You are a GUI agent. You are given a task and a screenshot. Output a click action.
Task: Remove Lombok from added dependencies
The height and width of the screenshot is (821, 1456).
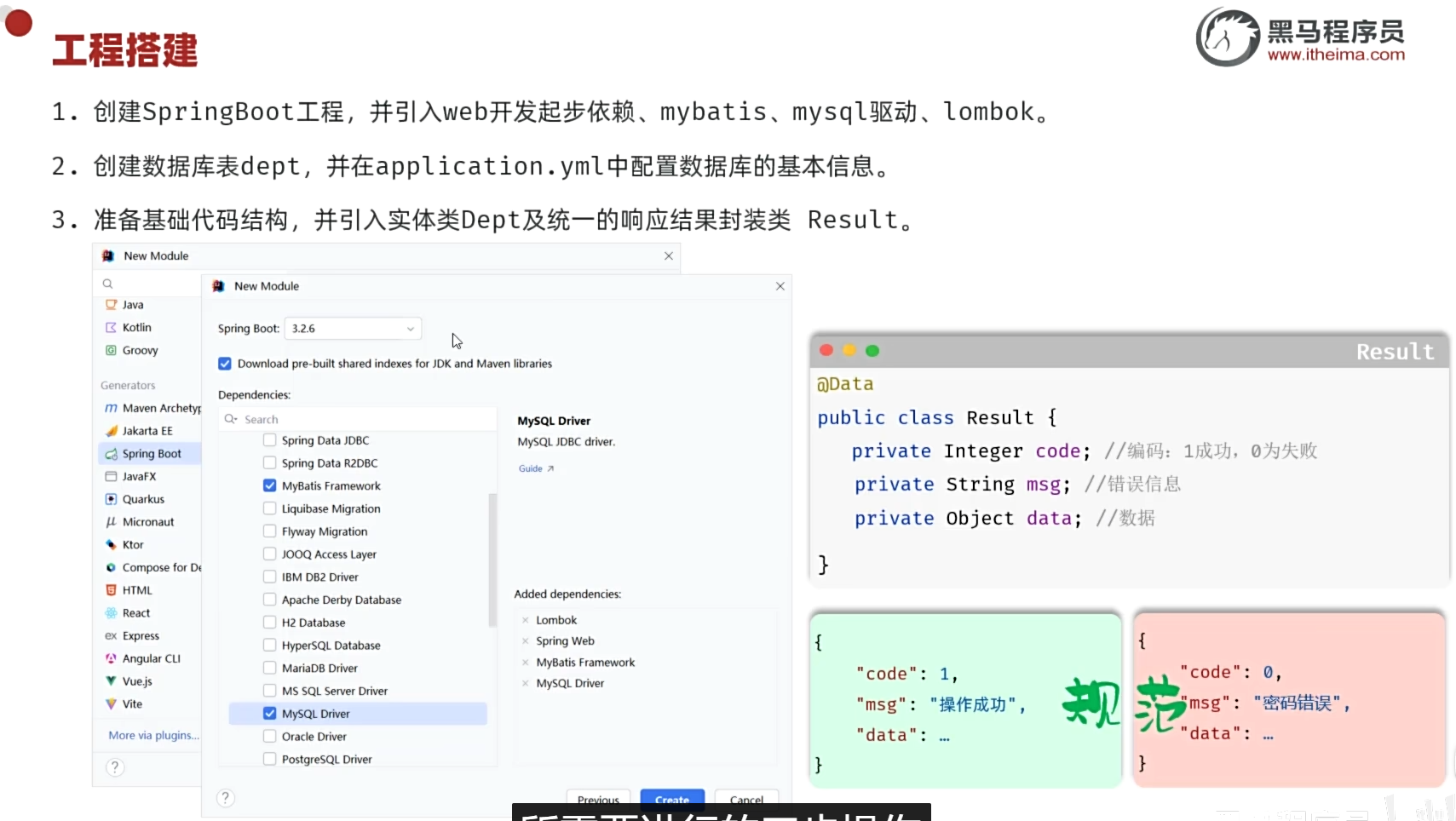526,620
